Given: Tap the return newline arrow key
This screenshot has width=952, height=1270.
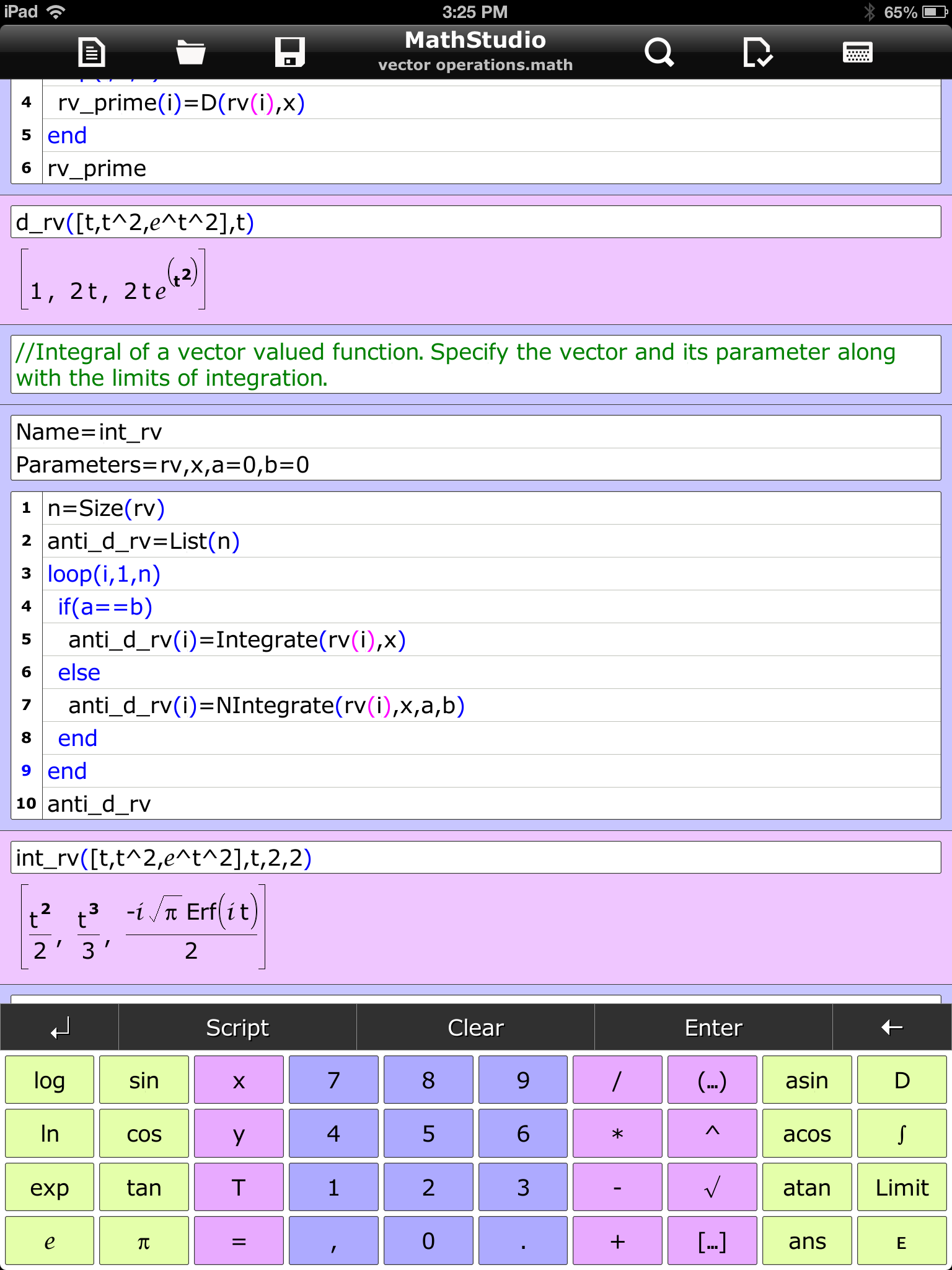Looking at the screenshot, I should point(60,1028).
